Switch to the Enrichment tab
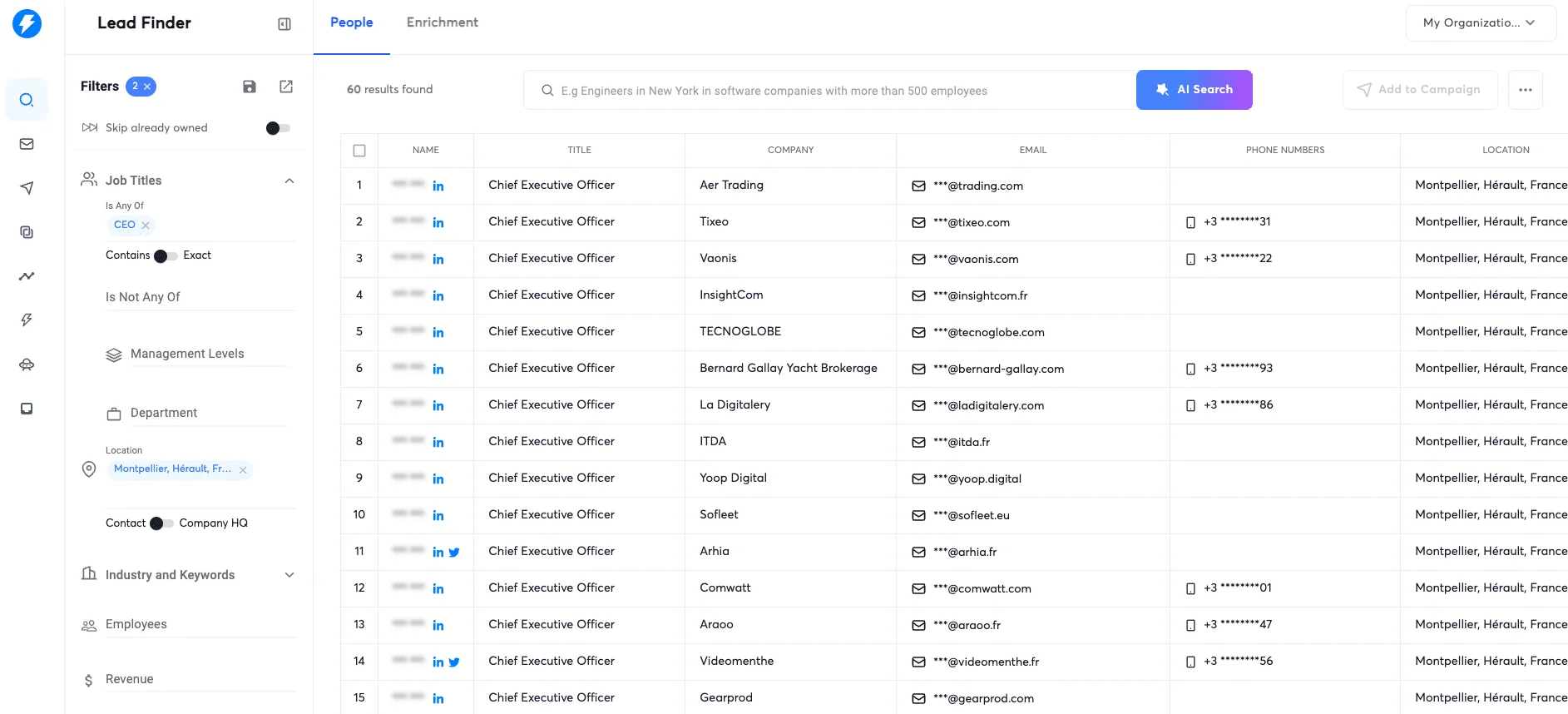Viewport: 1568px width, 714px height. (x=443, y=22)
